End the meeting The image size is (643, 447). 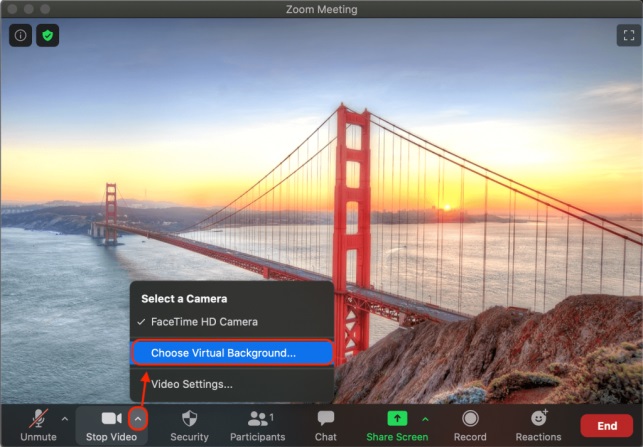coord(607,426)
